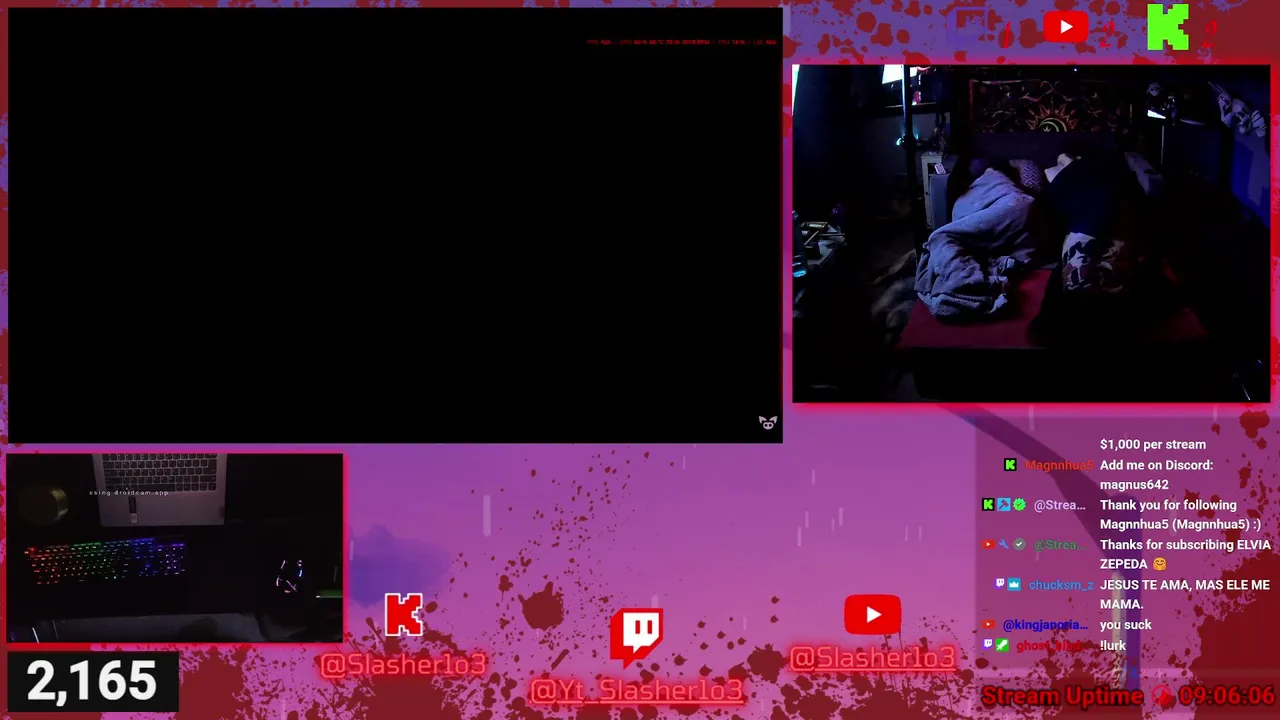Click the clock icon beside Stream Uptime
1280x720 pixels.
coord(1161,696)
